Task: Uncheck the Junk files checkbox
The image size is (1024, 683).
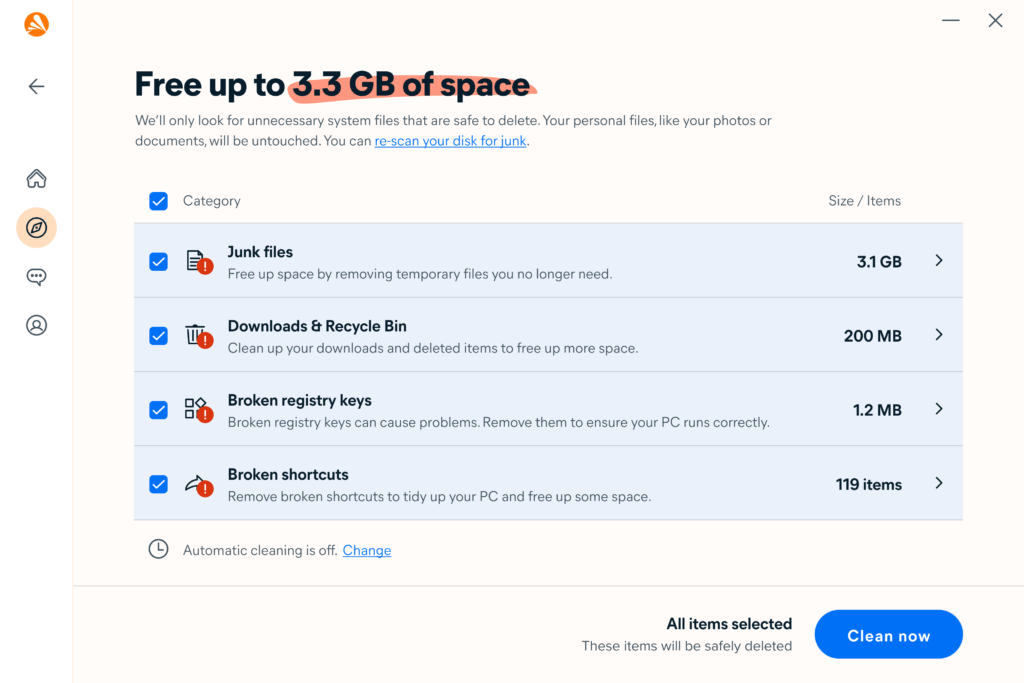Action: [158, 261]
